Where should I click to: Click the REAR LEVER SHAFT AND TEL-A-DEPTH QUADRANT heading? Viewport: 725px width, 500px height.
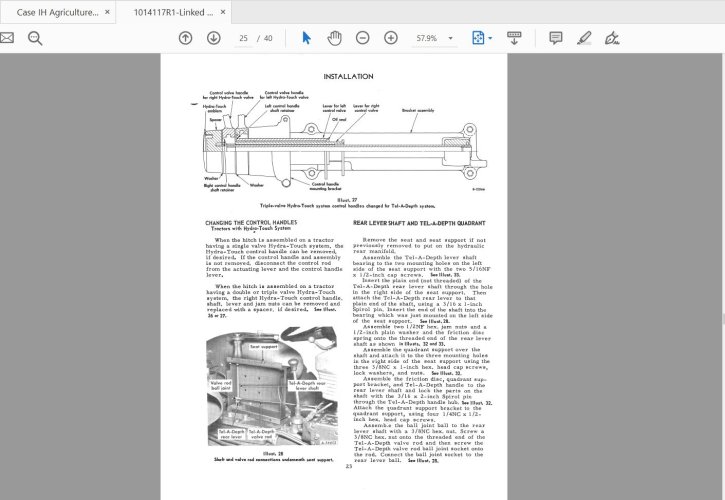[x=419, y=223]
